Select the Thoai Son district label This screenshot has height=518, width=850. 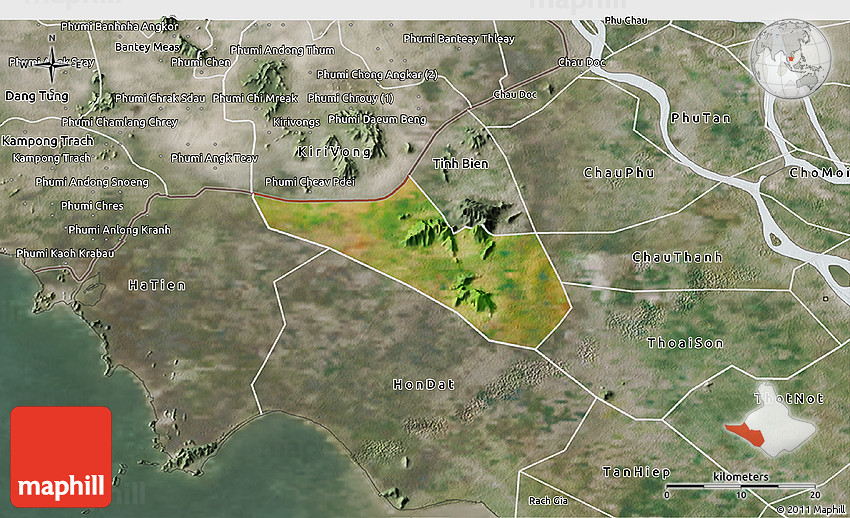685,343
